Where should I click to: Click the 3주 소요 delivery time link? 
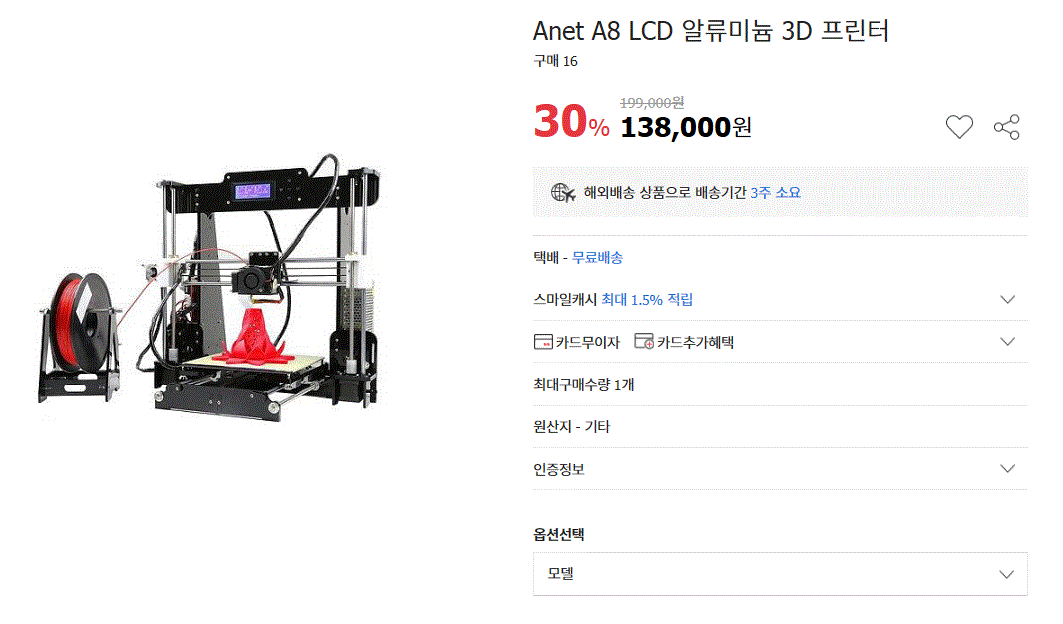tap(776, 193)
